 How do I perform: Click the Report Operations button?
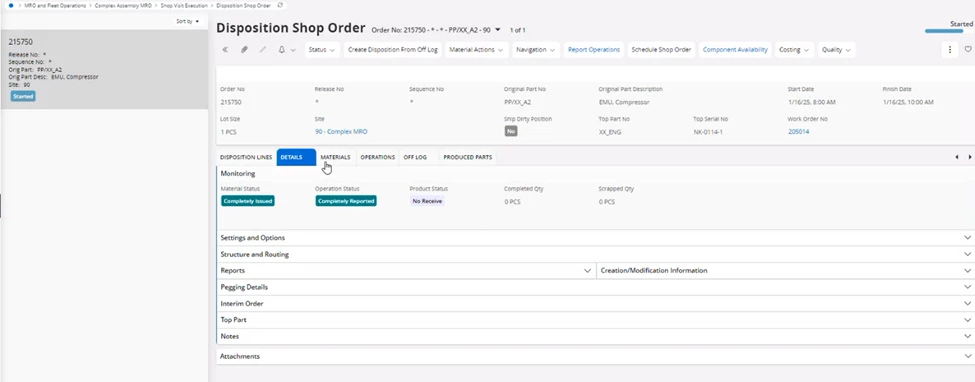pyautogui.click(x=594, y=50)
